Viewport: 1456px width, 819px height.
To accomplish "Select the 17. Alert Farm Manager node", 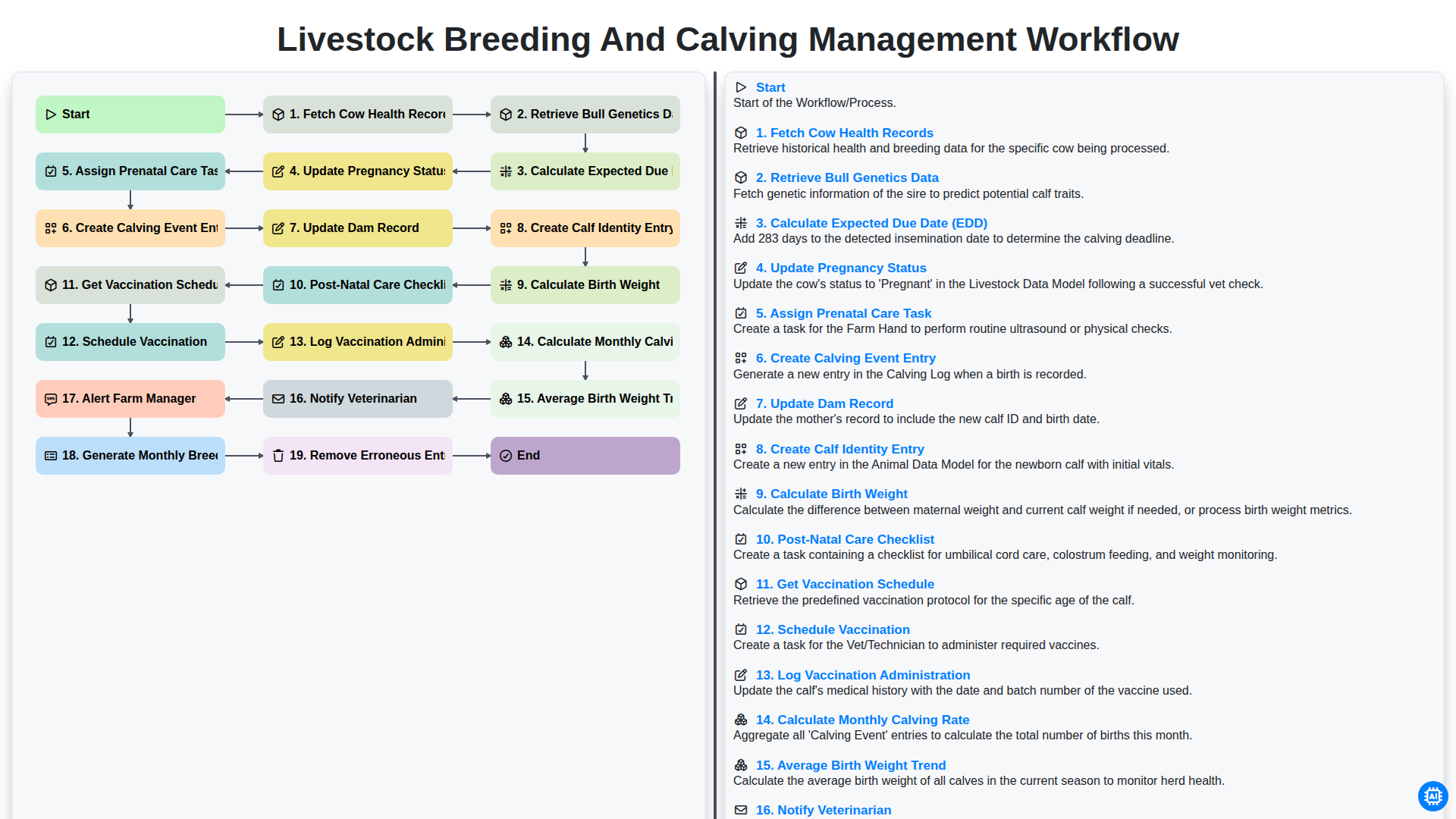I will coord(130,399).
